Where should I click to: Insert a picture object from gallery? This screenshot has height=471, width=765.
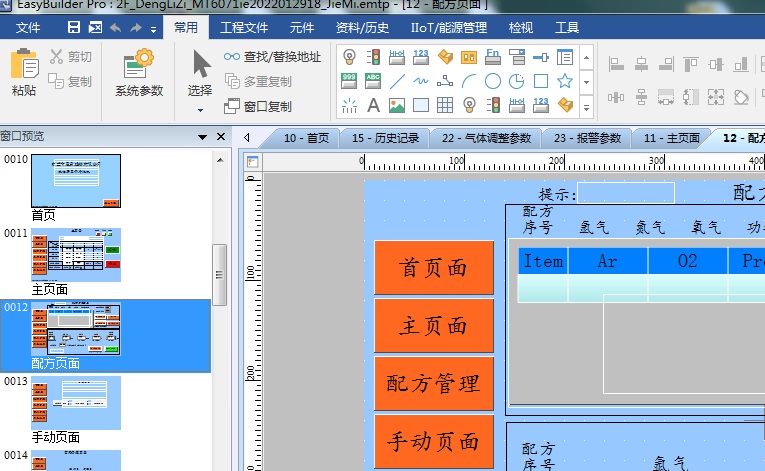pyautogui.click(x=397, y=105)
